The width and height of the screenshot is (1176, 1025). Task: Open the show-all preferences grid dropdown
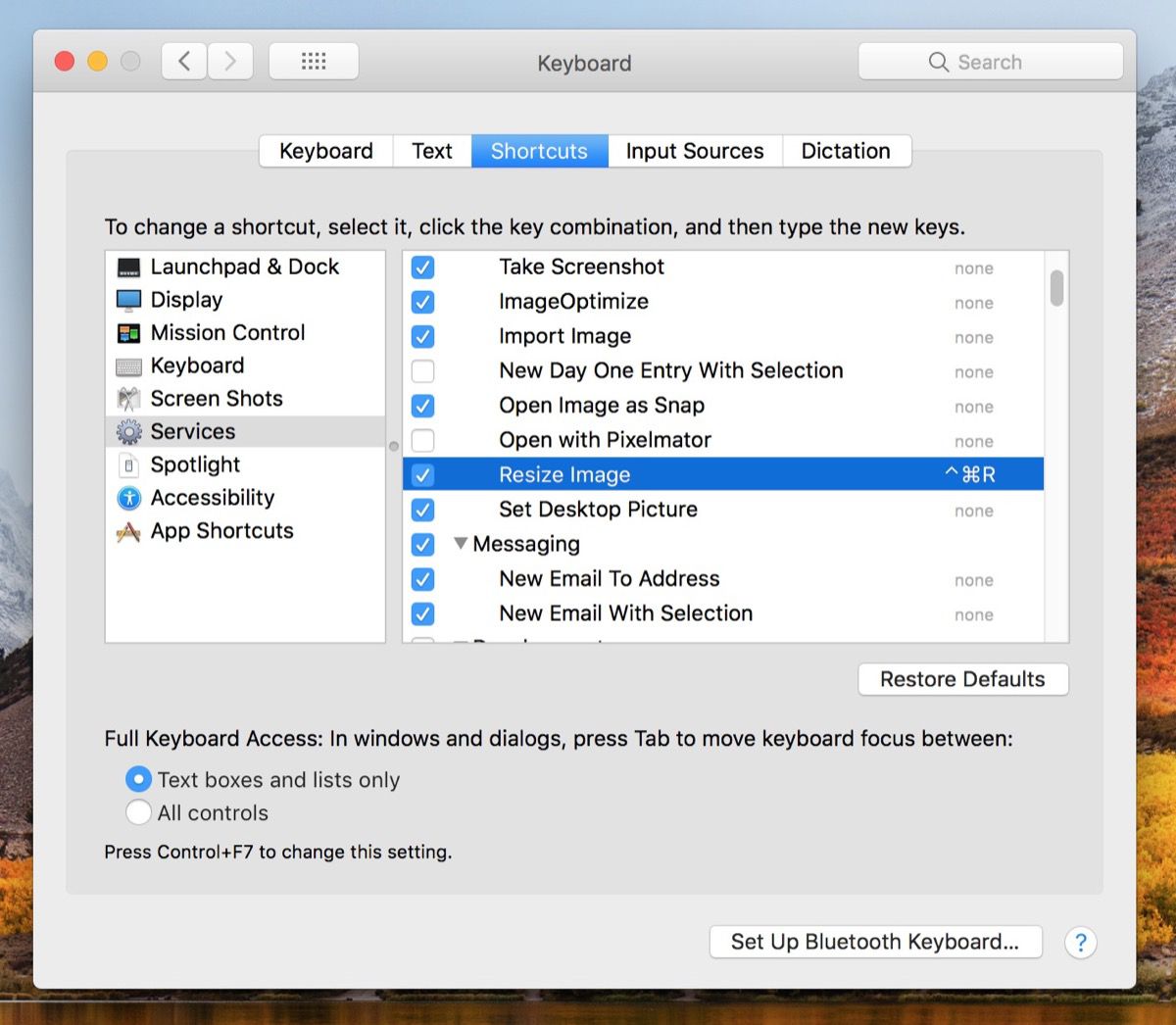point(314,61)
